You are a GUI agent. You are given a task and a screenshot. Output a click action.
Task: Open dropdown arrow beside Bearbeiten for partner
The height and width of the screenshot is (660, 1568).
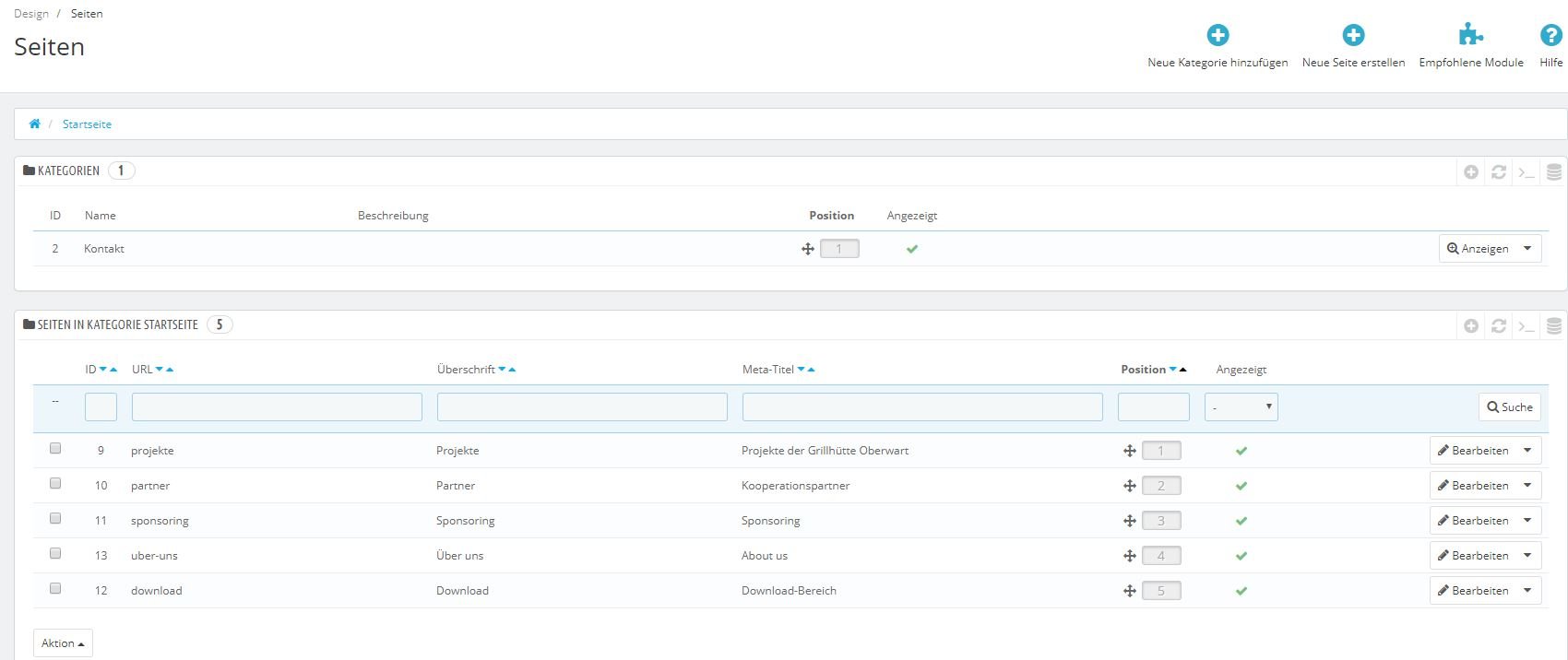[x=1527, y=486]
